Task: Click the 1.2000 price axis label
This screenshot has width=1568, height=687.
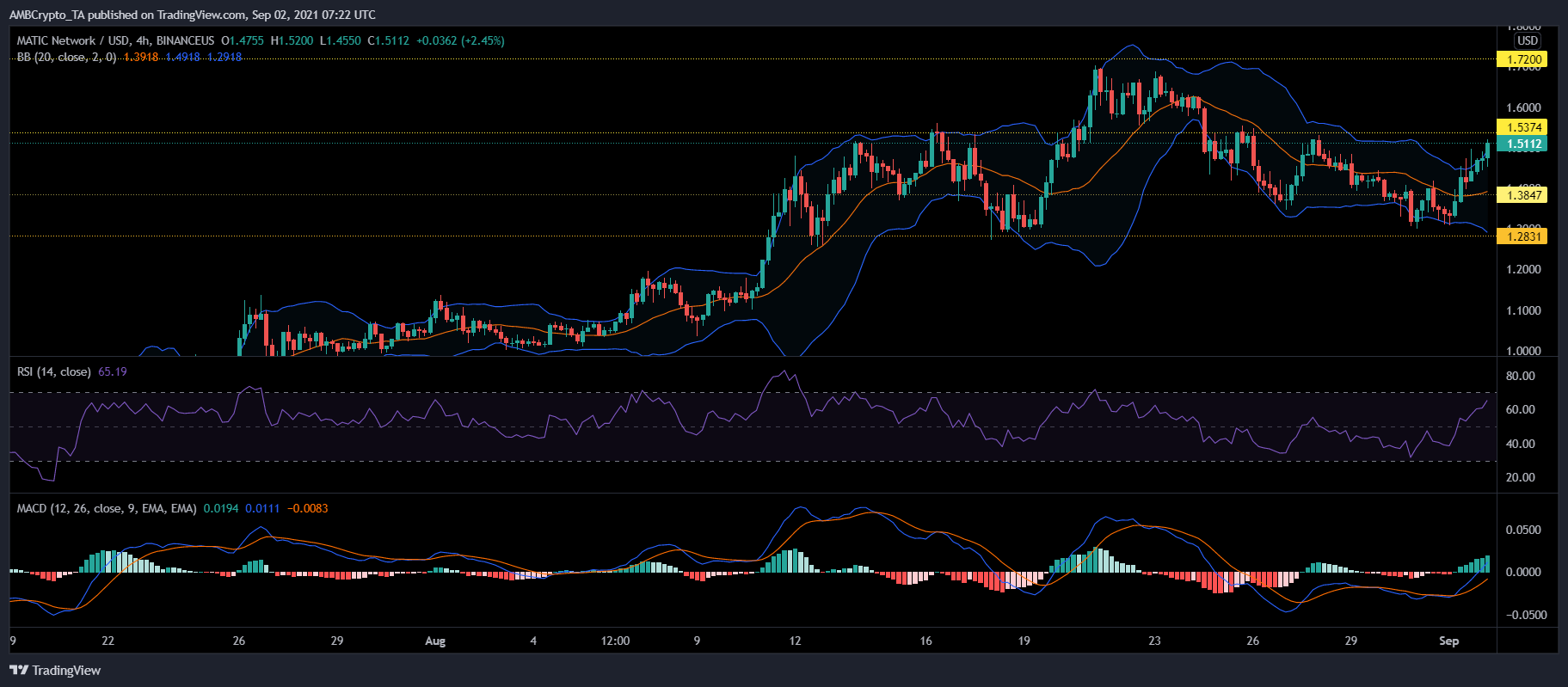Action: click(1523, 269)
